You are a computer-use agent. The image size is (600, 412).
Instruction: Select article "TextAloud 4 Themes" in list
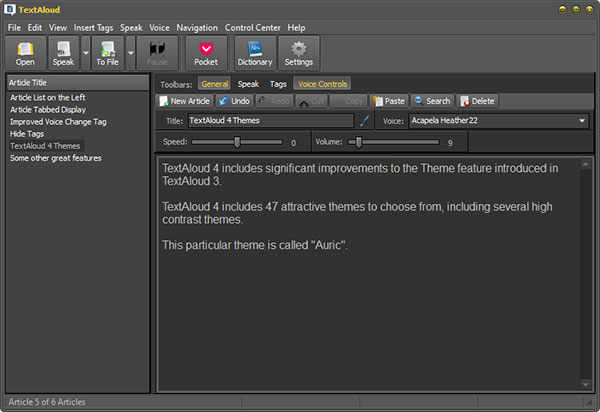click(45, 146)
